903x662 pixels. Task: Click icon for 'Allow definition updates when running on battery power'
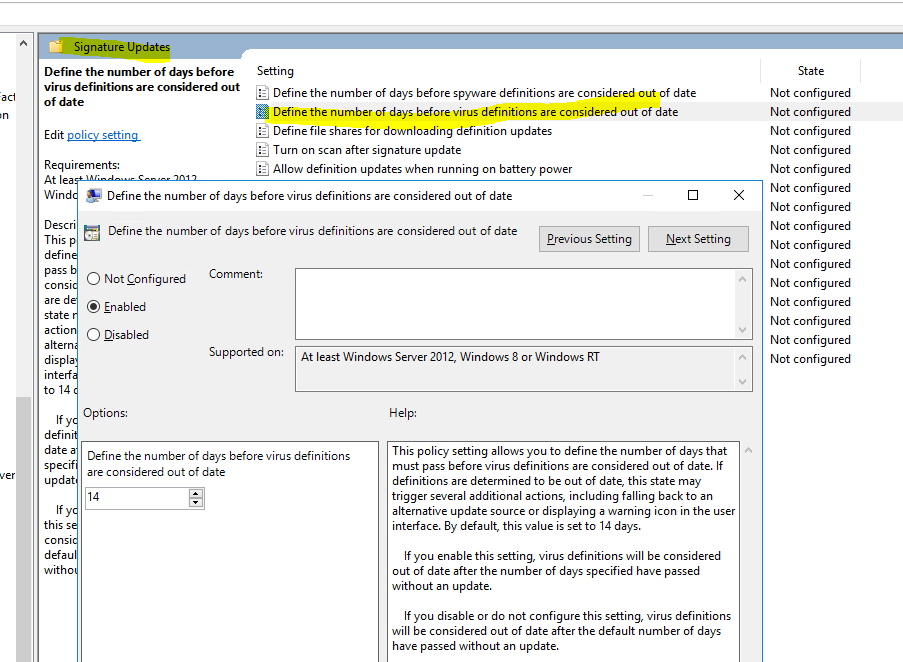coord(262,168)
